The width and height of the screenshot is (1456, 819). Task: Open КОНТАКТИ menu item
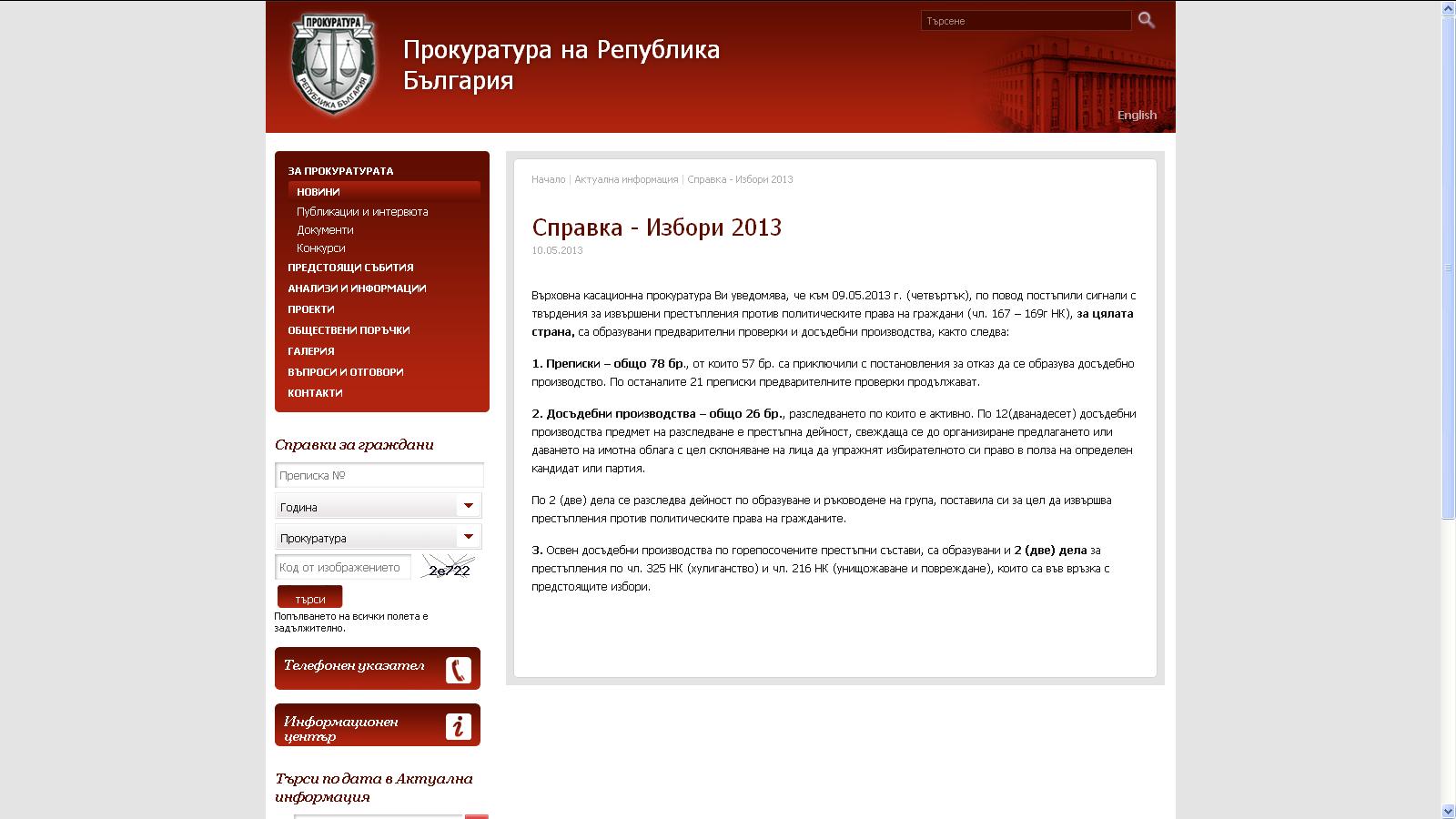click(315, 393)
